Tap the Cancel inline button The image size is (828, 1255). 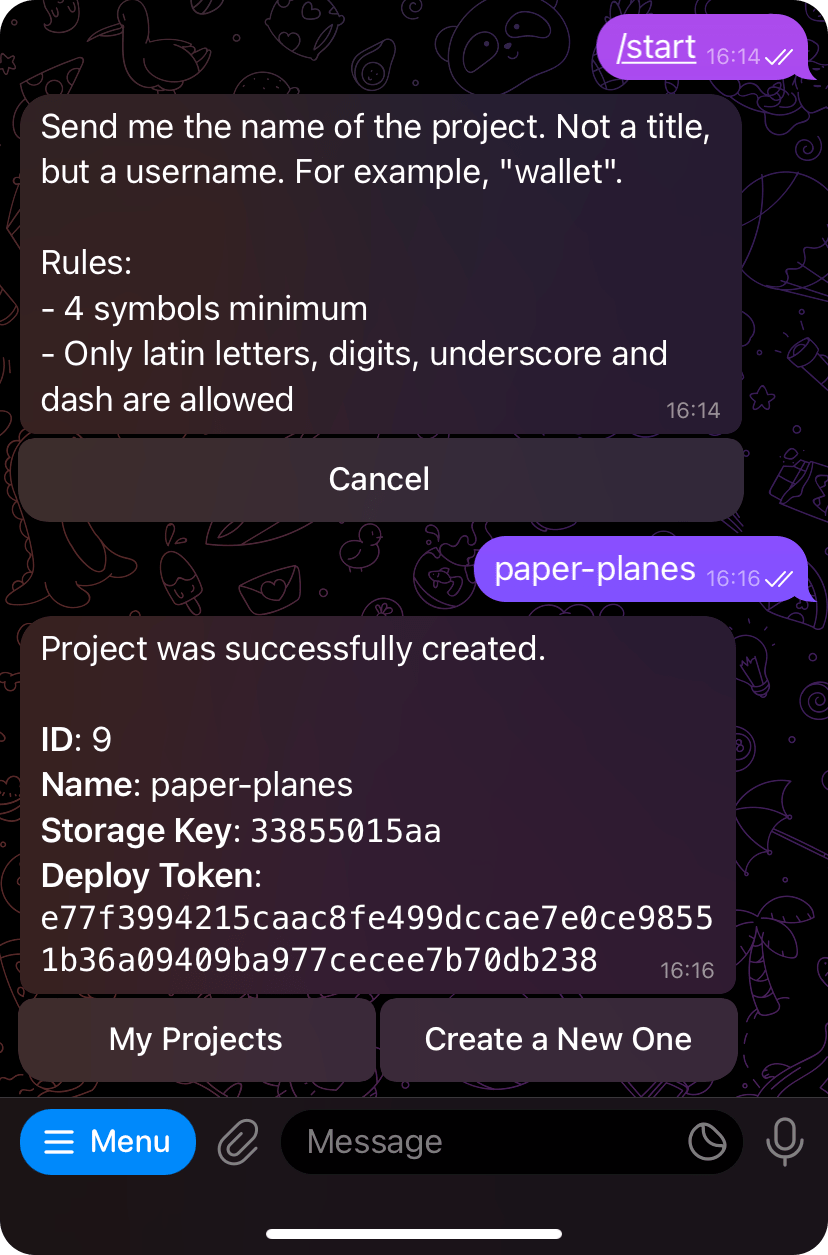[x=380, y=479]
